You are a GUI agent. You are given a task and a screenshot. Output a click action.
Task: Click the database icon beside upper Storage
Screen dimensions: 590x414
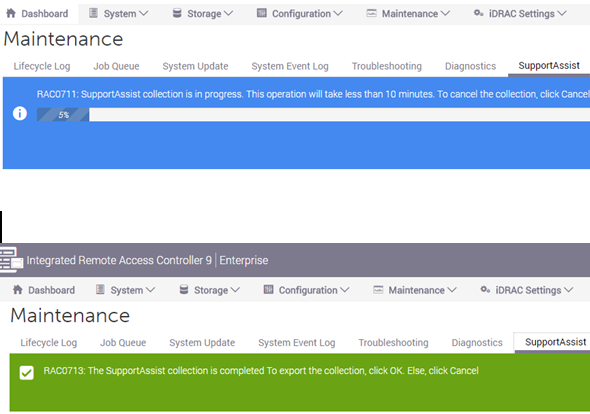177,13
